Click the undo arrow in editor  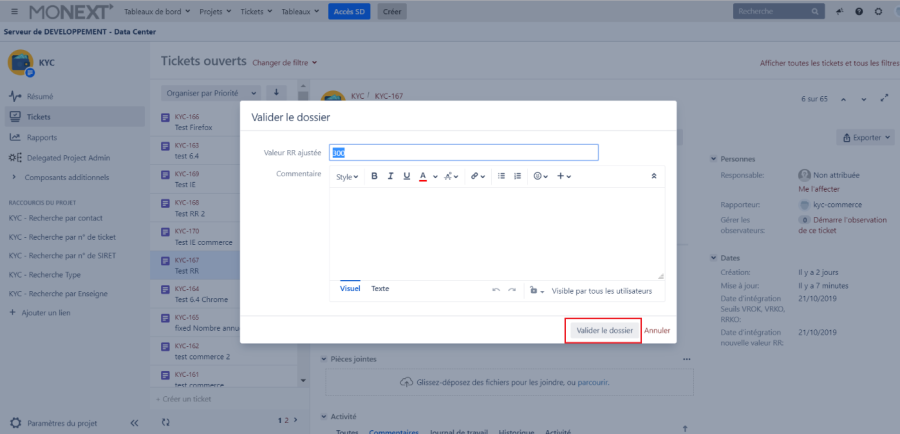pyautogui.click(x=496, y=290)
